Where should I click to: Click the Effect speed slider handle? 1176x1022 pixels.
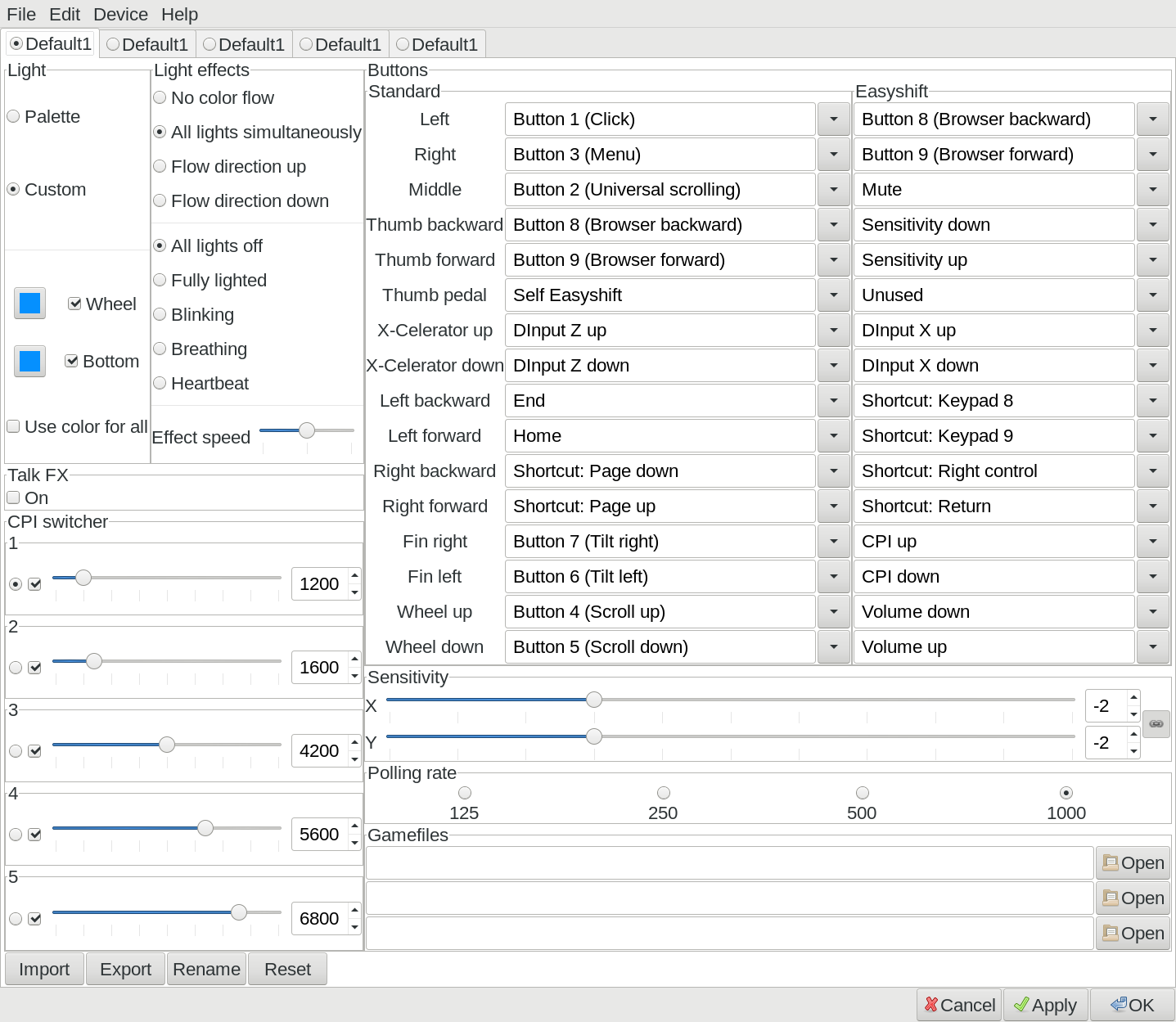click(307, 430)
